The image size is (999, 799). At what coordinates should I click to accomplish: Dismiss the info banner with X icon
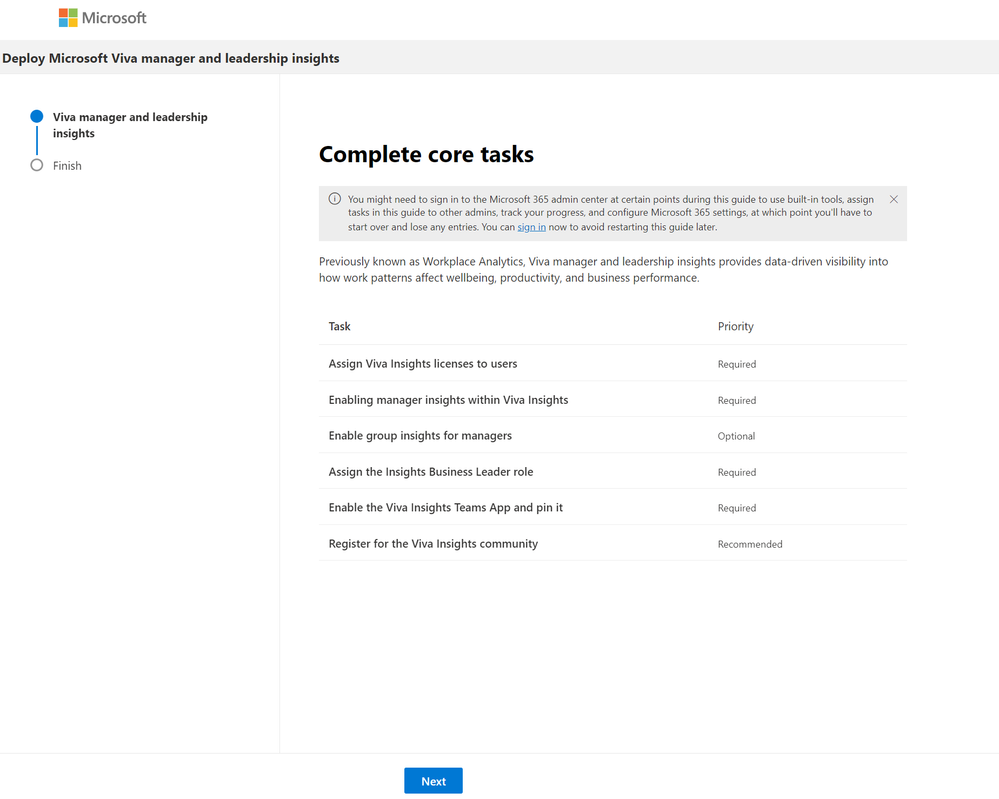pos(894,199)
